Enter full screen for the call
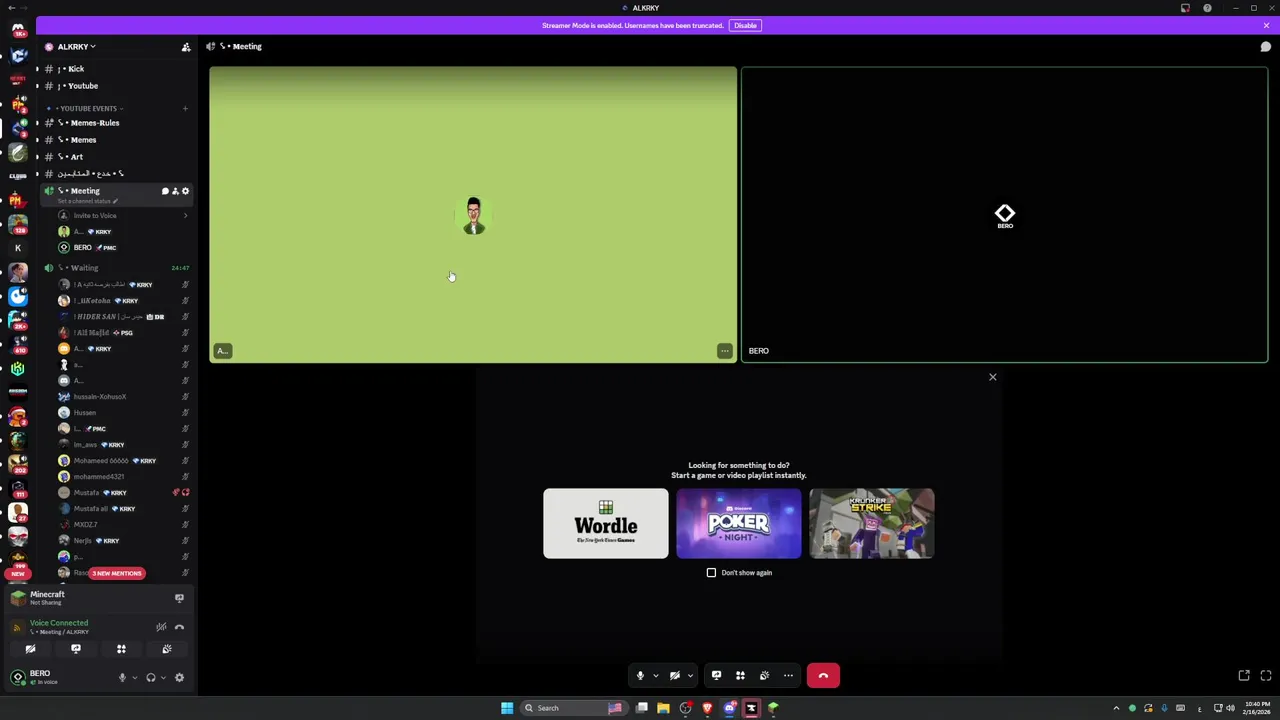 (1266, 676)
